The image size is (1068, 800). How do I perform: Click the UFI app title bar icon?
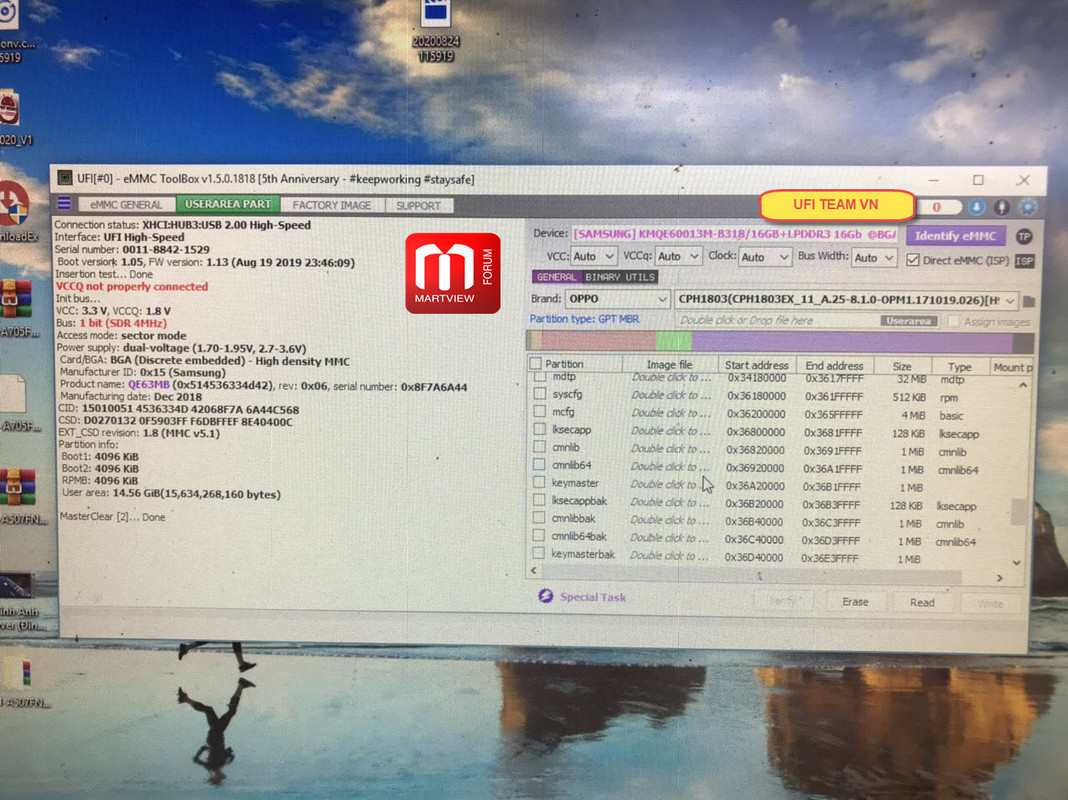click(x=65, y=178)
